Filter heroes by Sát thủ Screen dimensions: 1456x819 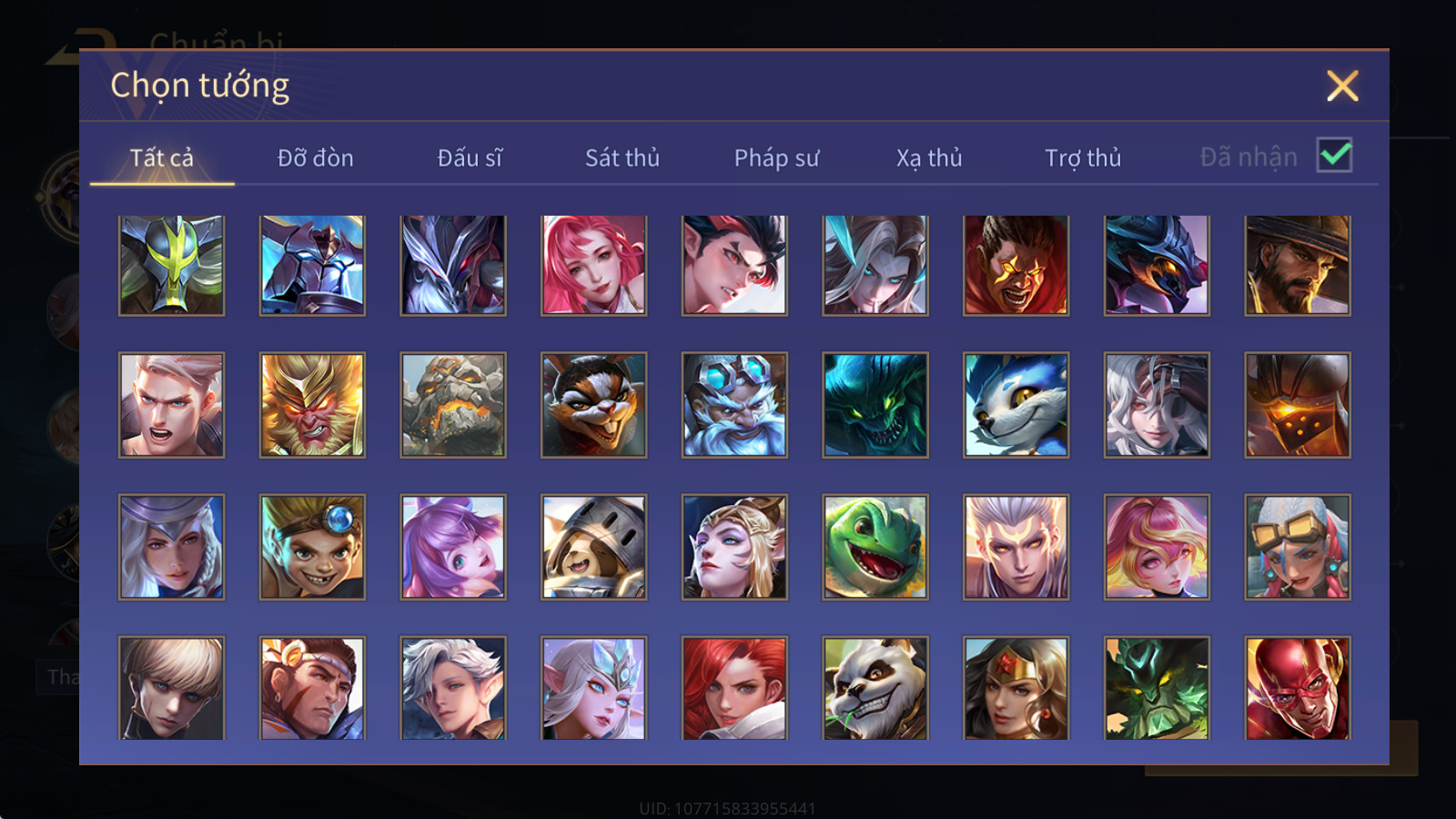click(x=622, y=157)
